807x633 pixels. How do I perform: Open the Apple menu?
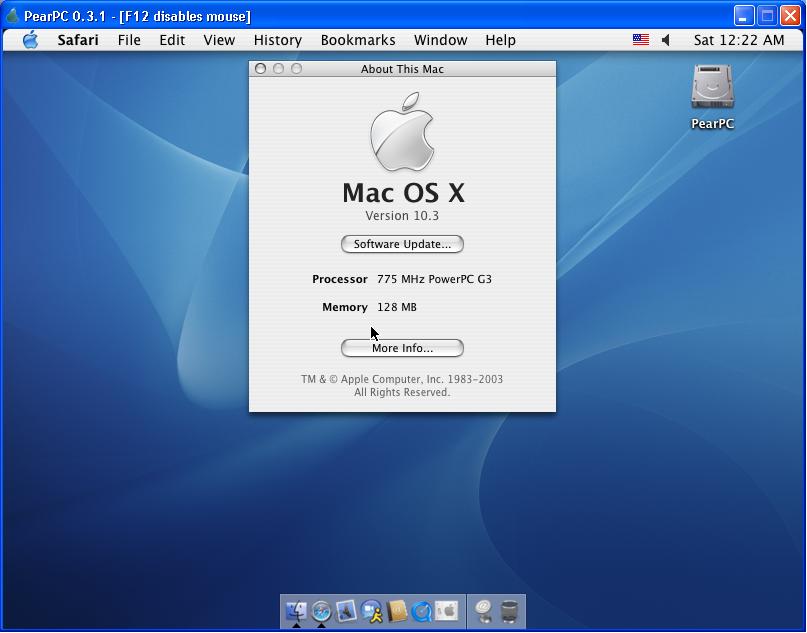pyautogui.click(x=30, y=40)
